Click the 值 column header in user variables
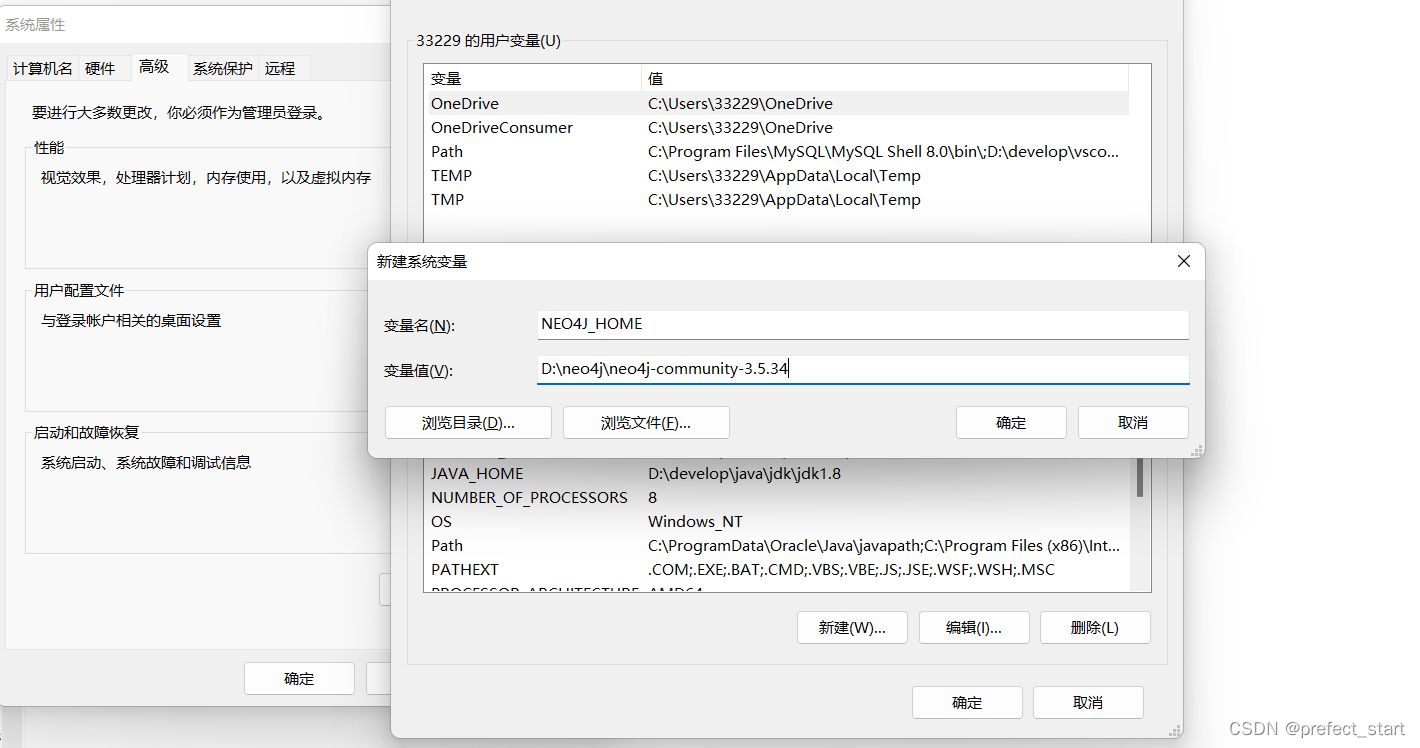Image resolution: width=1420 pixels, height=748 pixels. tap(885, 78)
